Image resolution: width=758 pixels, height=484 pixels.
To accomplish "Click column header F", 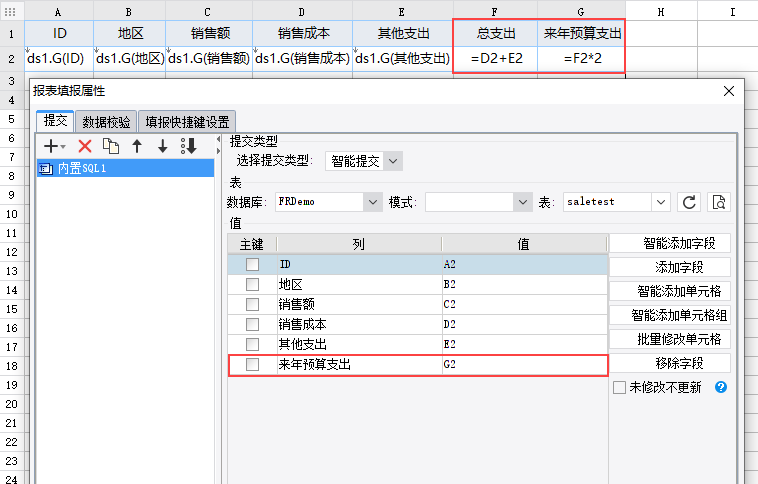I will click(x=495, y=12).
